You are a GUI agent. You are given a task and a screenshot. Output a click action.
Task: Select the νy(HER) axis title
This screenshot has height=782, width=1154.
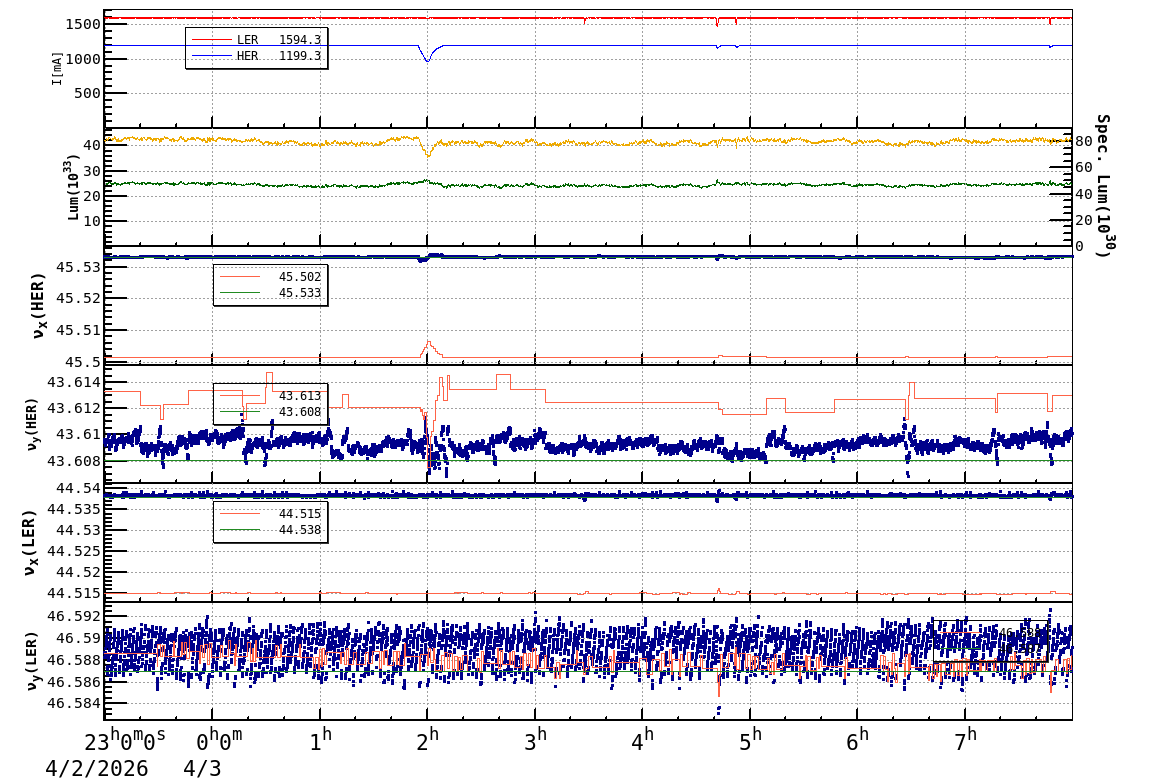[33, 424]
